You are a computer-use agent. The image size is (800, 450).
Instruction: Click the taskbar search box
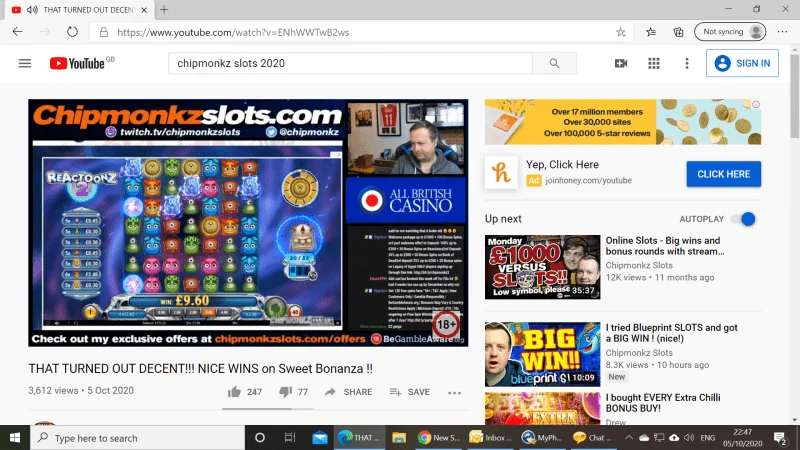[x=137, y=438]
